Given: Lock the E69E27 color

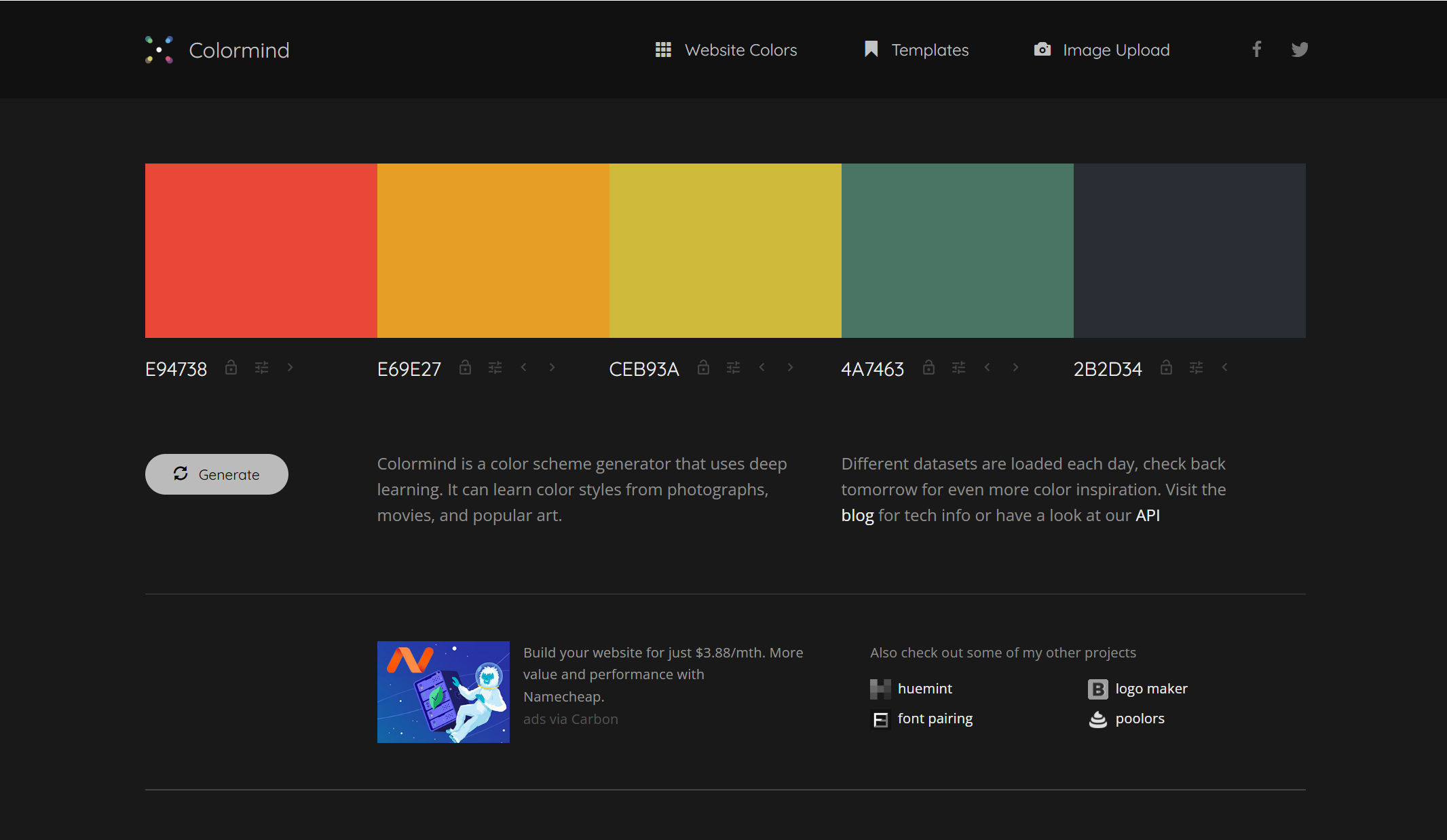Looking at the screenshot, I should (x=465, y=368).
